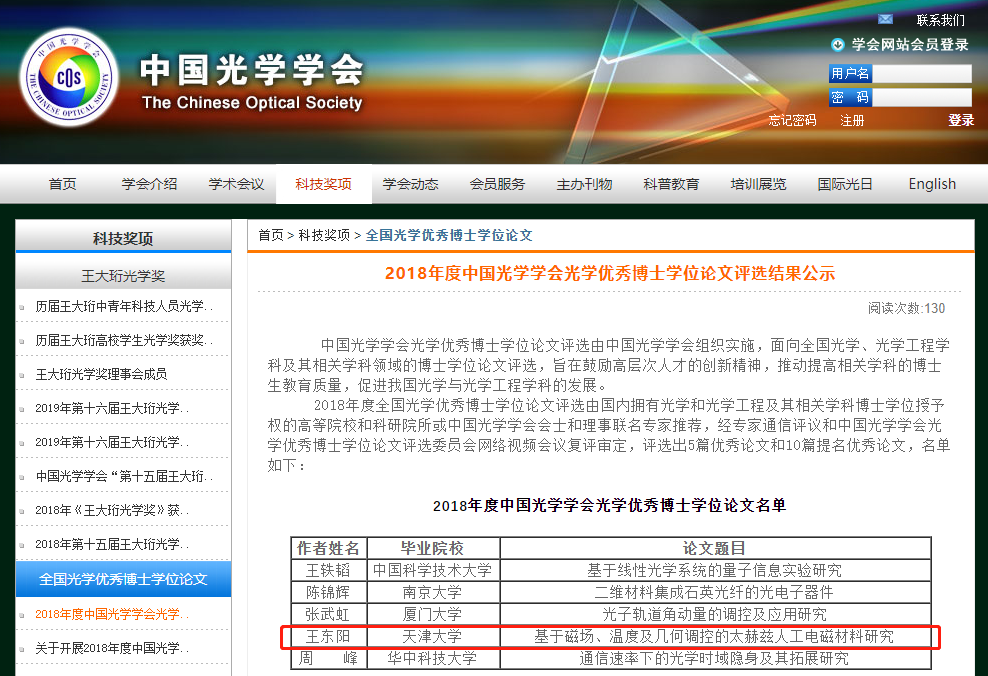Click the 忘记密码 forgot password link
This screenshot has height=676, width=988.
(792, 120)
